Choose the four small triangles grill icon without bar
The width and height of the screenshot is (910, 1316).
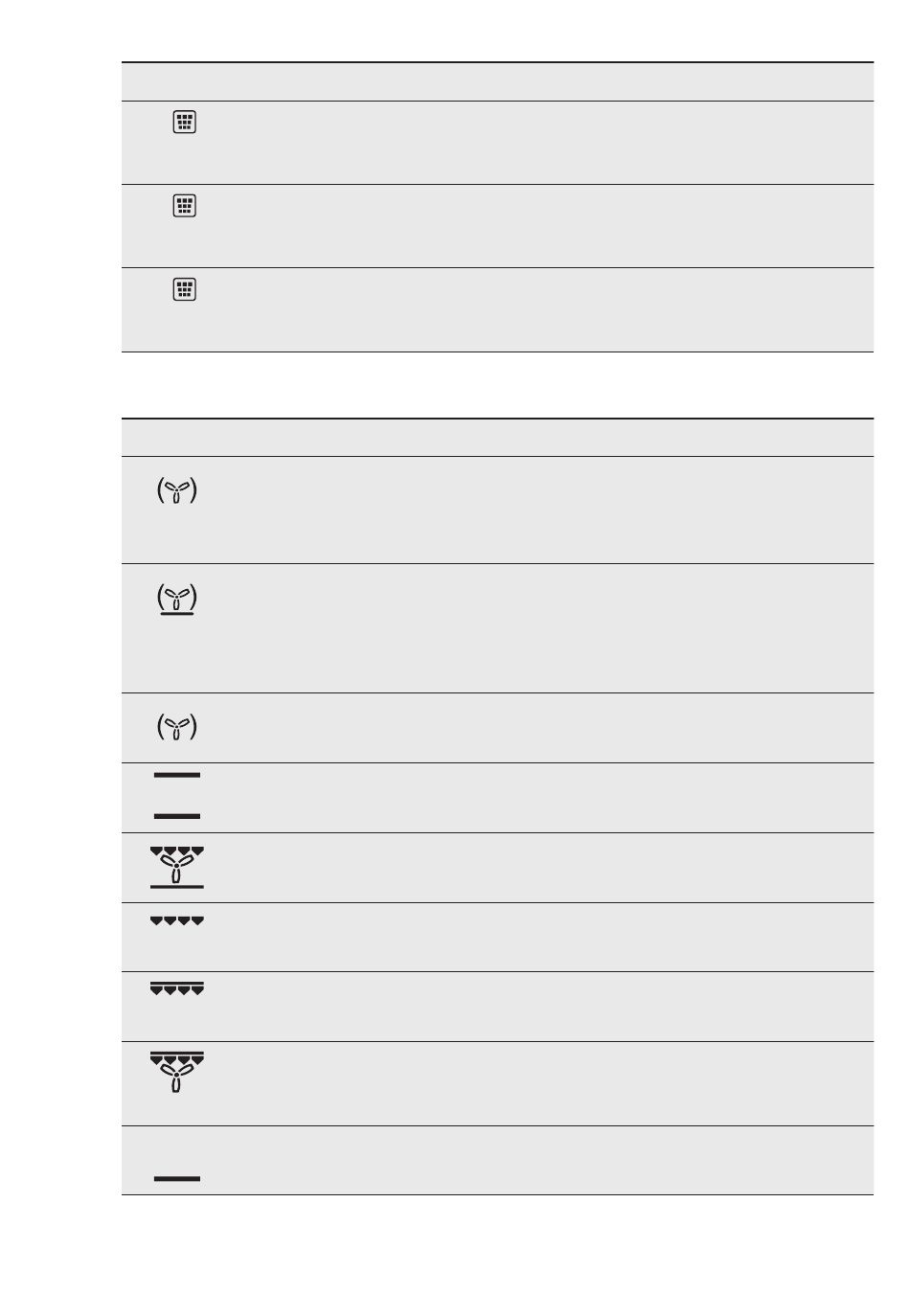click(x=177, y=921)
